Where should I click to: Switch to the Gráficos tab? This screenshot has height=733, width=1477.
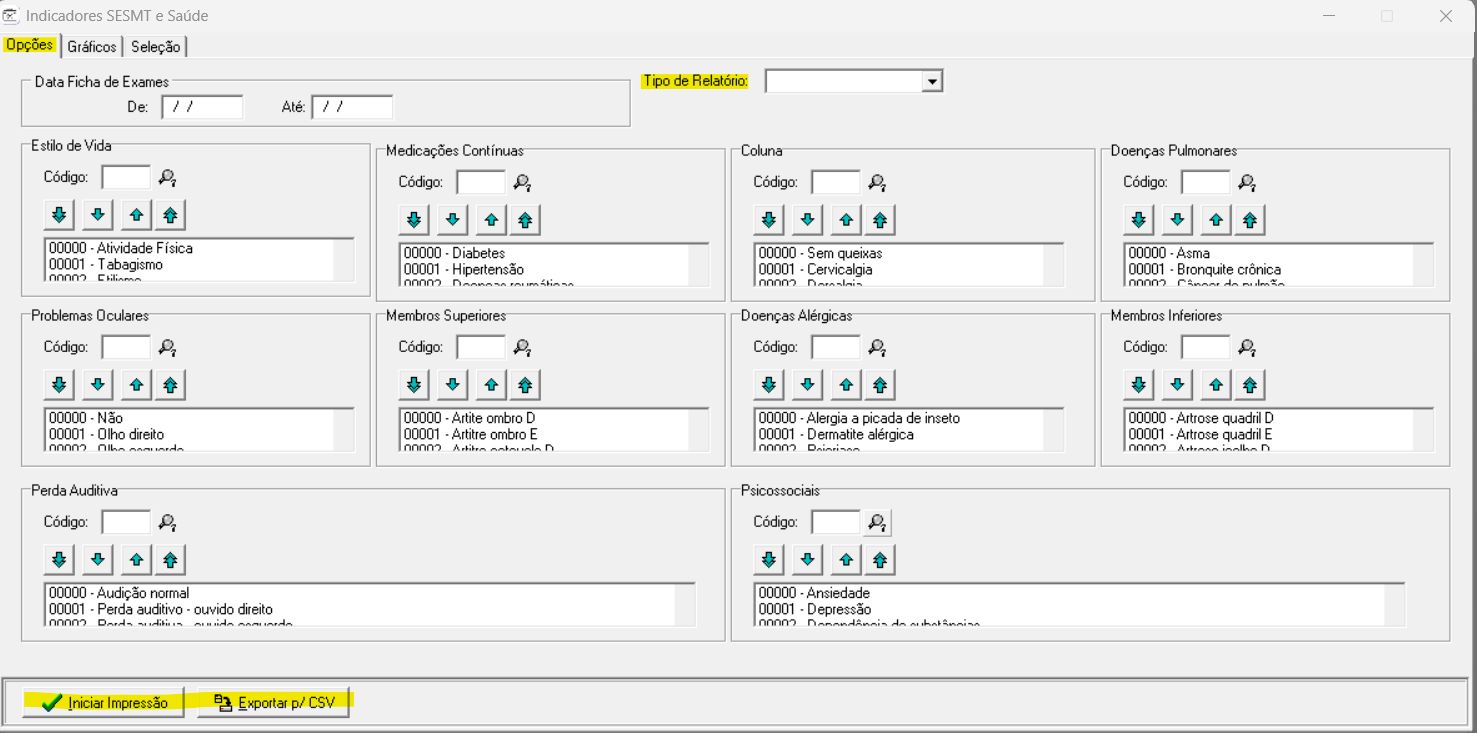[92, 47]
